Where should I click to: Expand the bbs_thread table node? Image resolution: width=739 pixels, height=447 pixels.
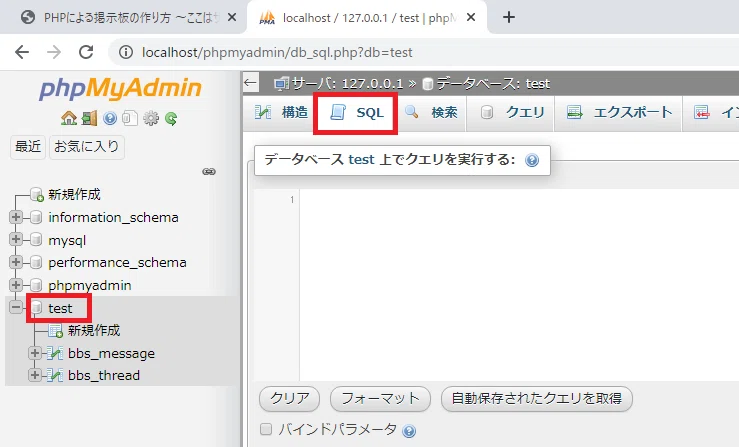[35, 375]
